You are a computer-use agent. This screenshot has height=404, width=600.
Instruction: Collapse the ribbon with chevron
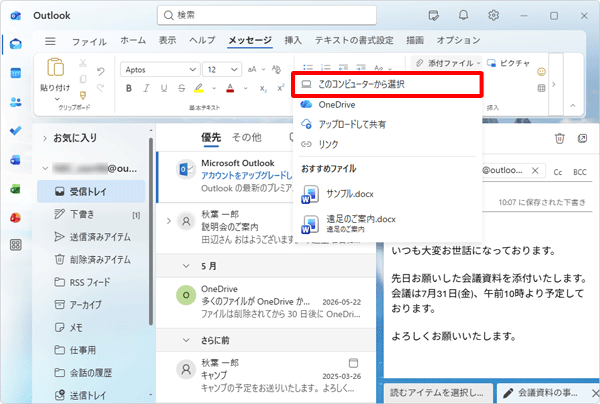[x=572, y=106]
